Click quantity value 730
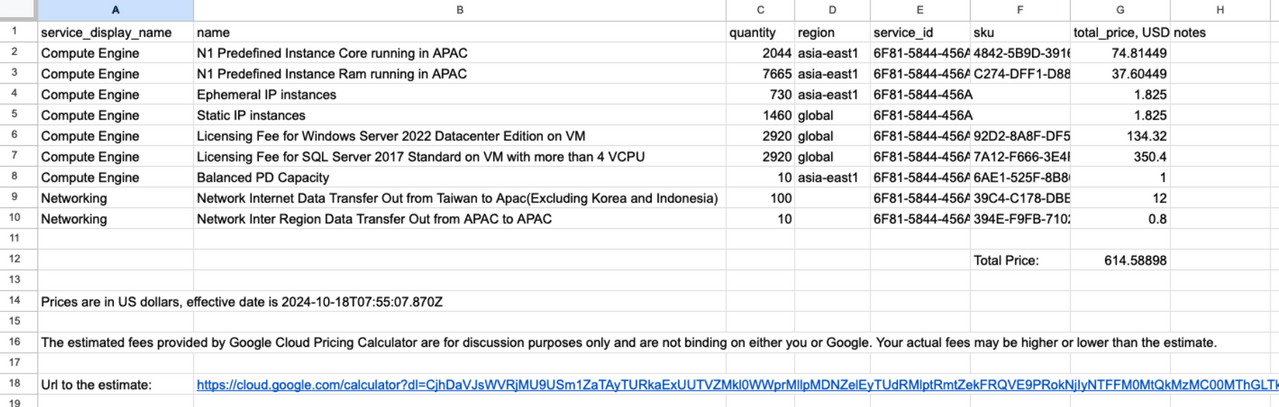The width and height of the screenshot is (1279, 407). [x=760, y=95]
